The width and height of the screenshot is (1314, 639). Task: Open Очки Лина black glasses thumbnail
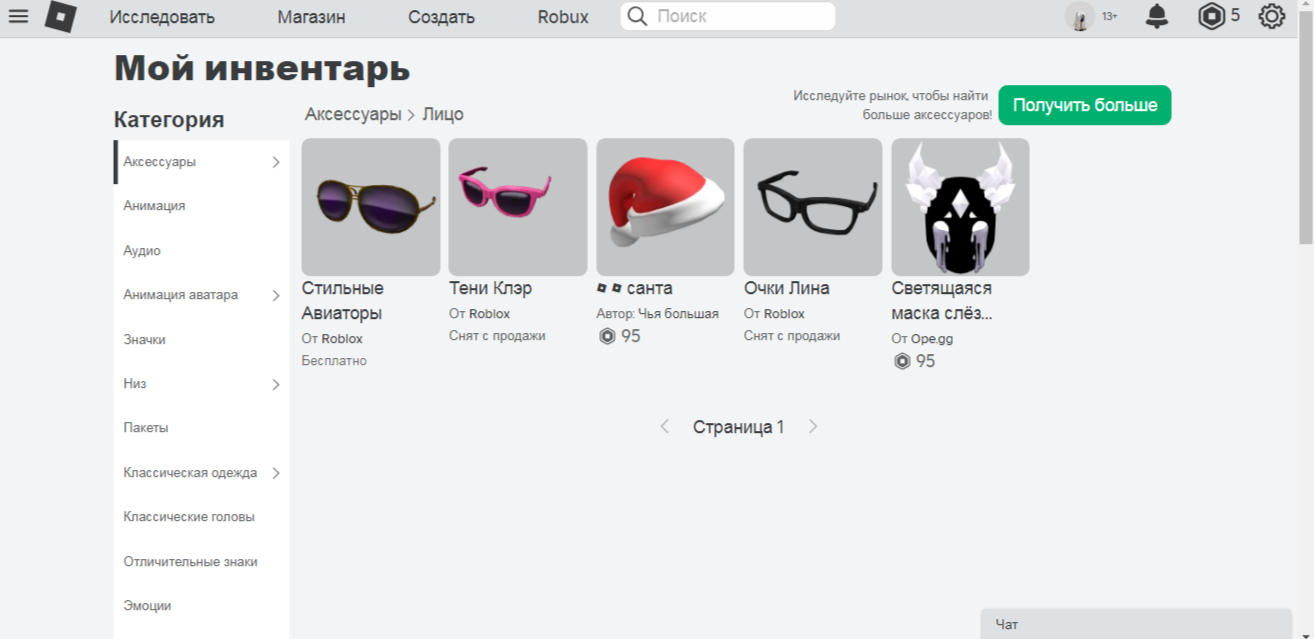[x=813, y=207]
